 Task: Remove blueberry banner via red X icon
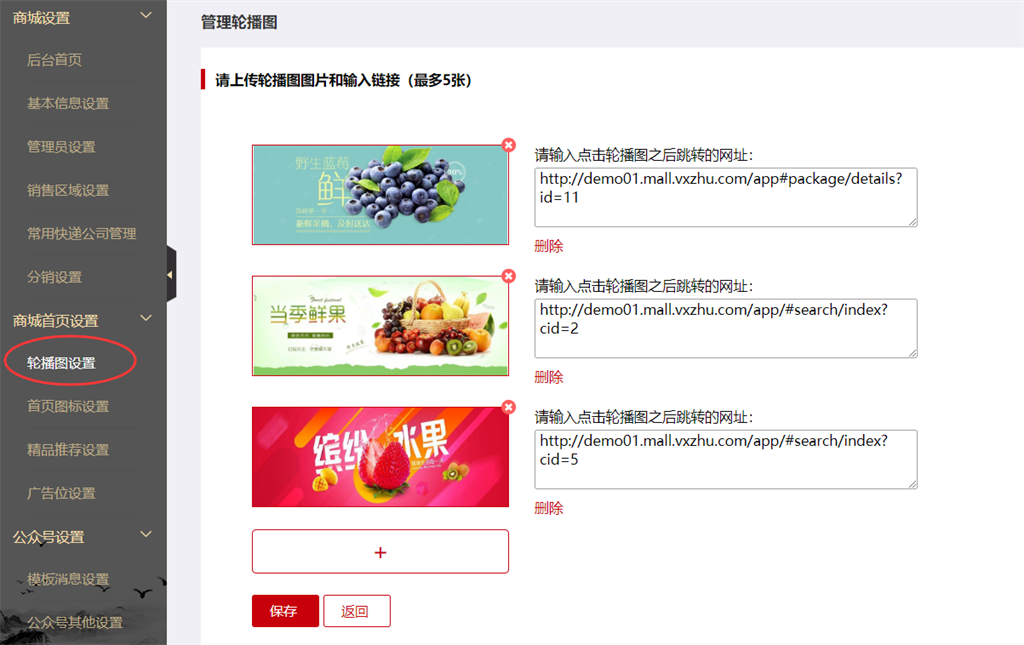point(509,145)
